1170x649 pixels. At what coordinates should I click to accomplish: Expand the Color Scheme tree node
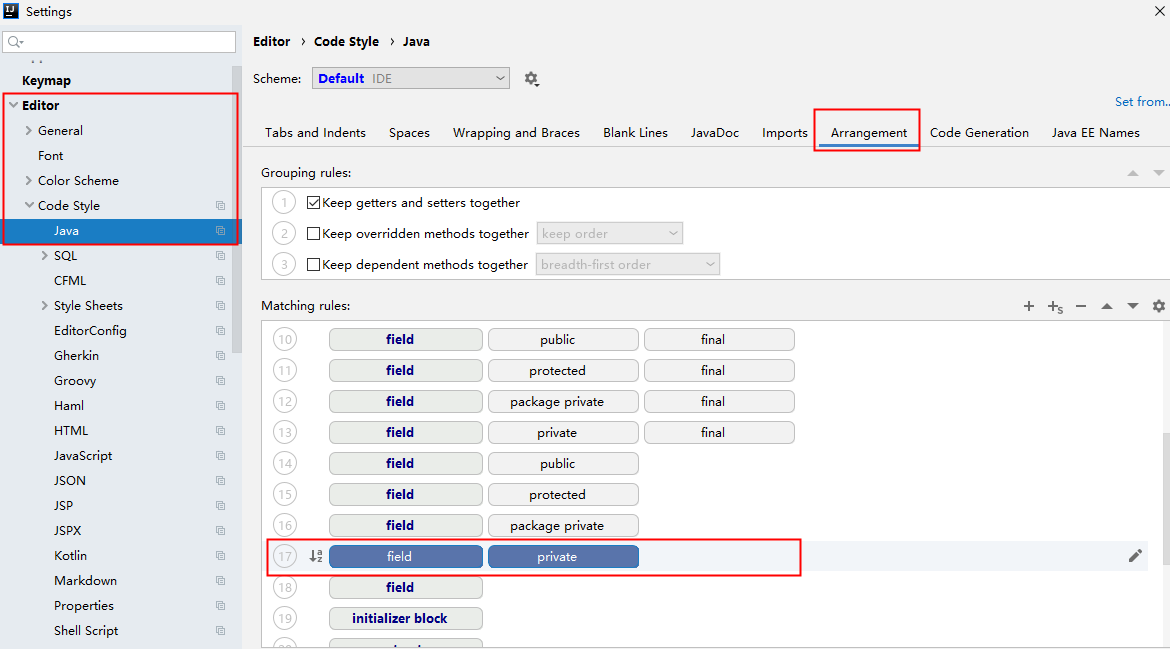28,181
